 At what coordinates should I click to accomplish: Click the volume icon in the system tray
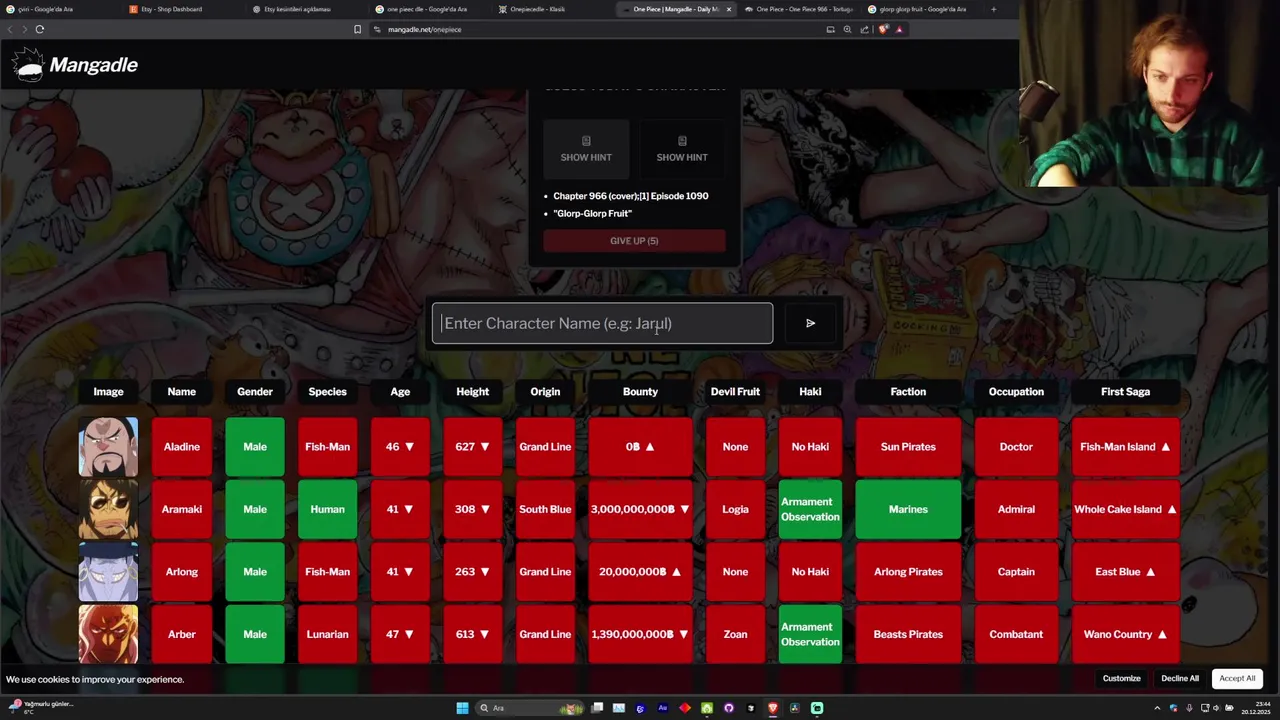(x=1216, y=708)
